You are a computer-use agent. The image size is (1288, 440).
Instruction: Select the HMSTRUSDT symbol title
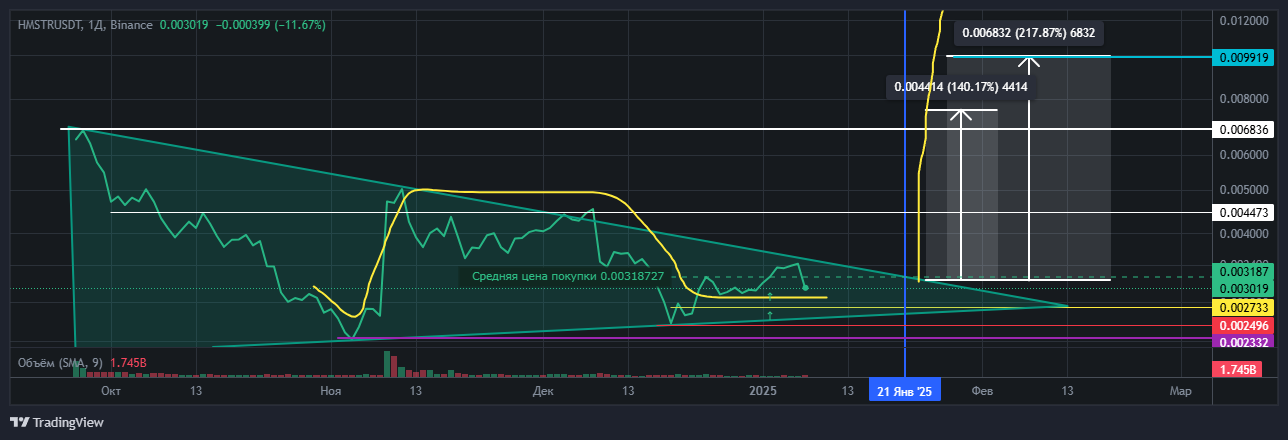click(51, 24)
